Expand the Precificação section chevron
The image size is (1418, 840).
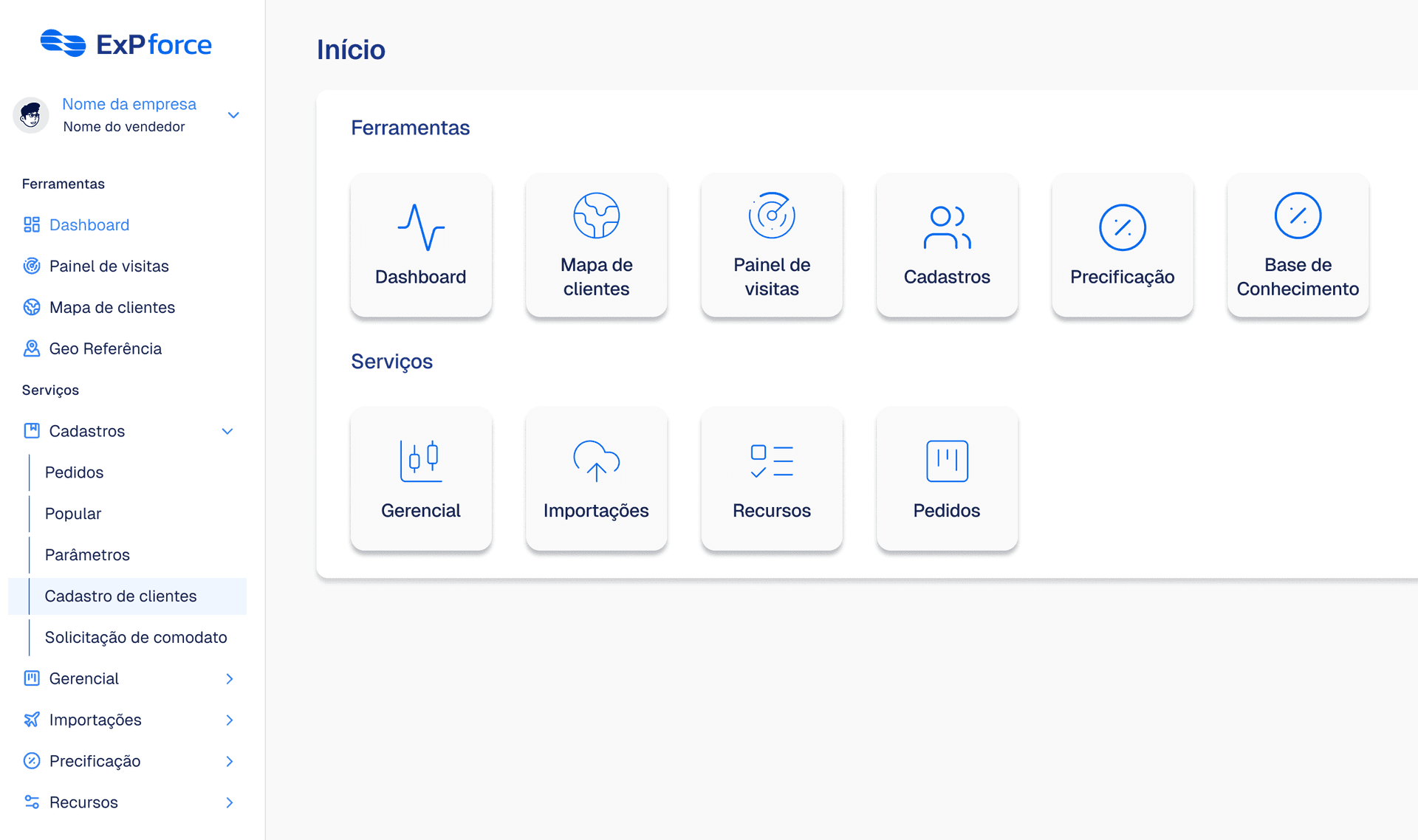click(230, 761)
